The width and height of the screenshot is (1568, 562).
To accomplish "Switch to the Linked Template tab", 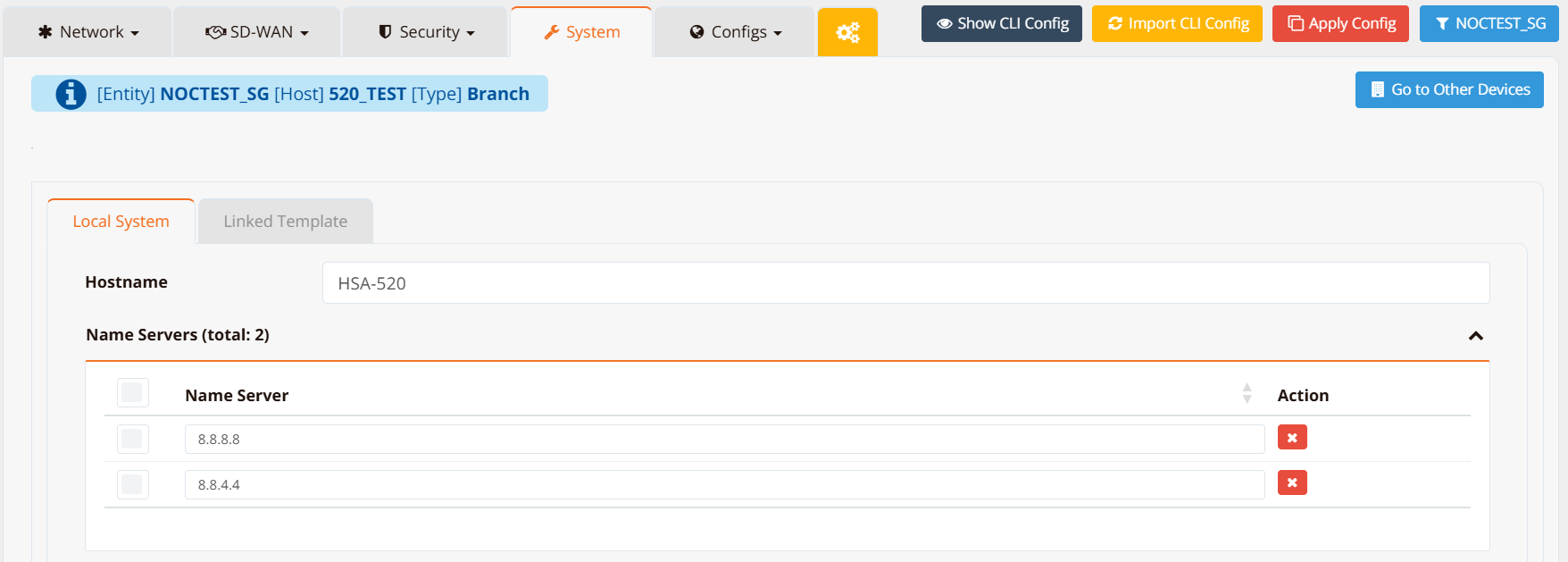I will [x=285, y=222].
